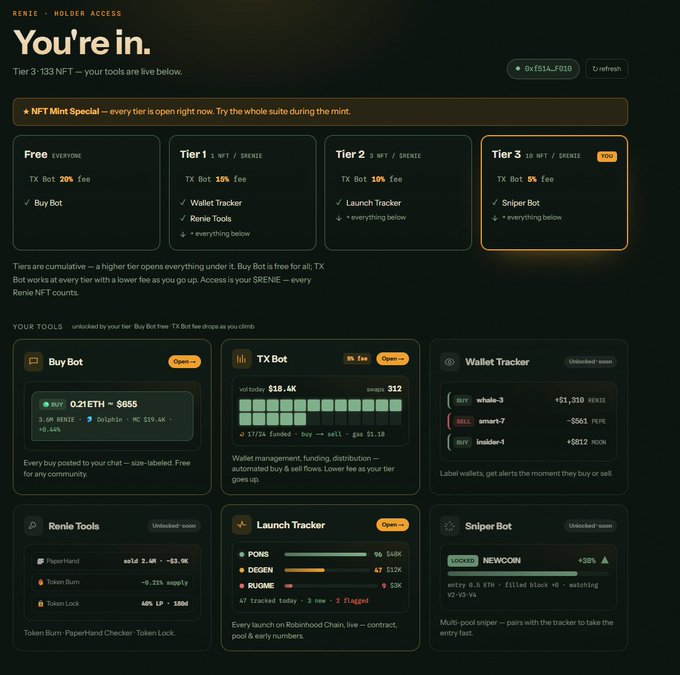Click the 'YOUR TOOLS' section label
This screenshot has width=680, height=675.
coord(38,327)
